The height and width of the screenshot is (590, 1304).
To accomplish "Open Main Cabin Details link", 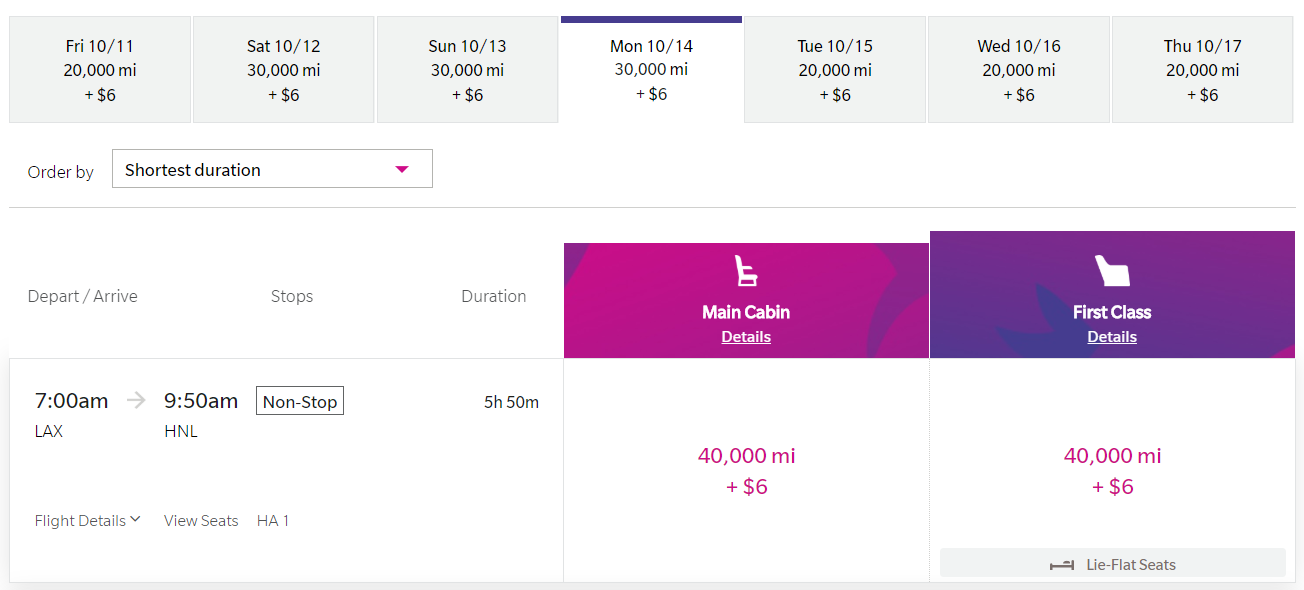I will coord(746,337).
